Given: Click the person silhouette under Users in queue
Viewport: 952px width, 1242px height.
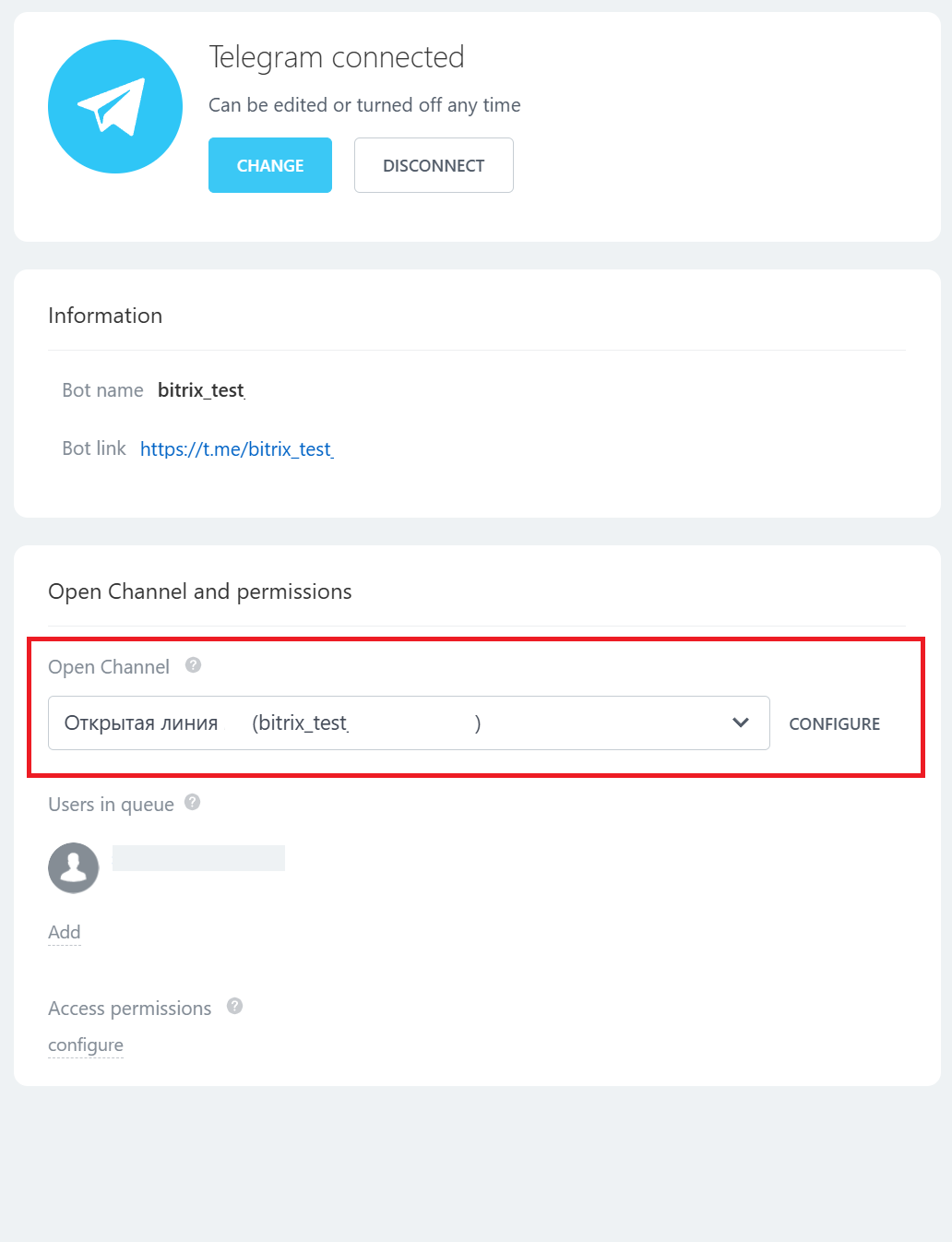Looking at the screenshot, I should [73, 867].
